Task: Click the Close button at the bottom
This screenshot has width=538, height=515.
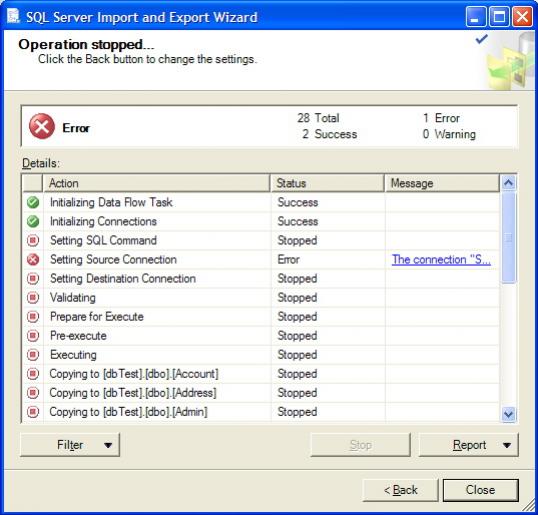Action: click(x=480, y=490)
